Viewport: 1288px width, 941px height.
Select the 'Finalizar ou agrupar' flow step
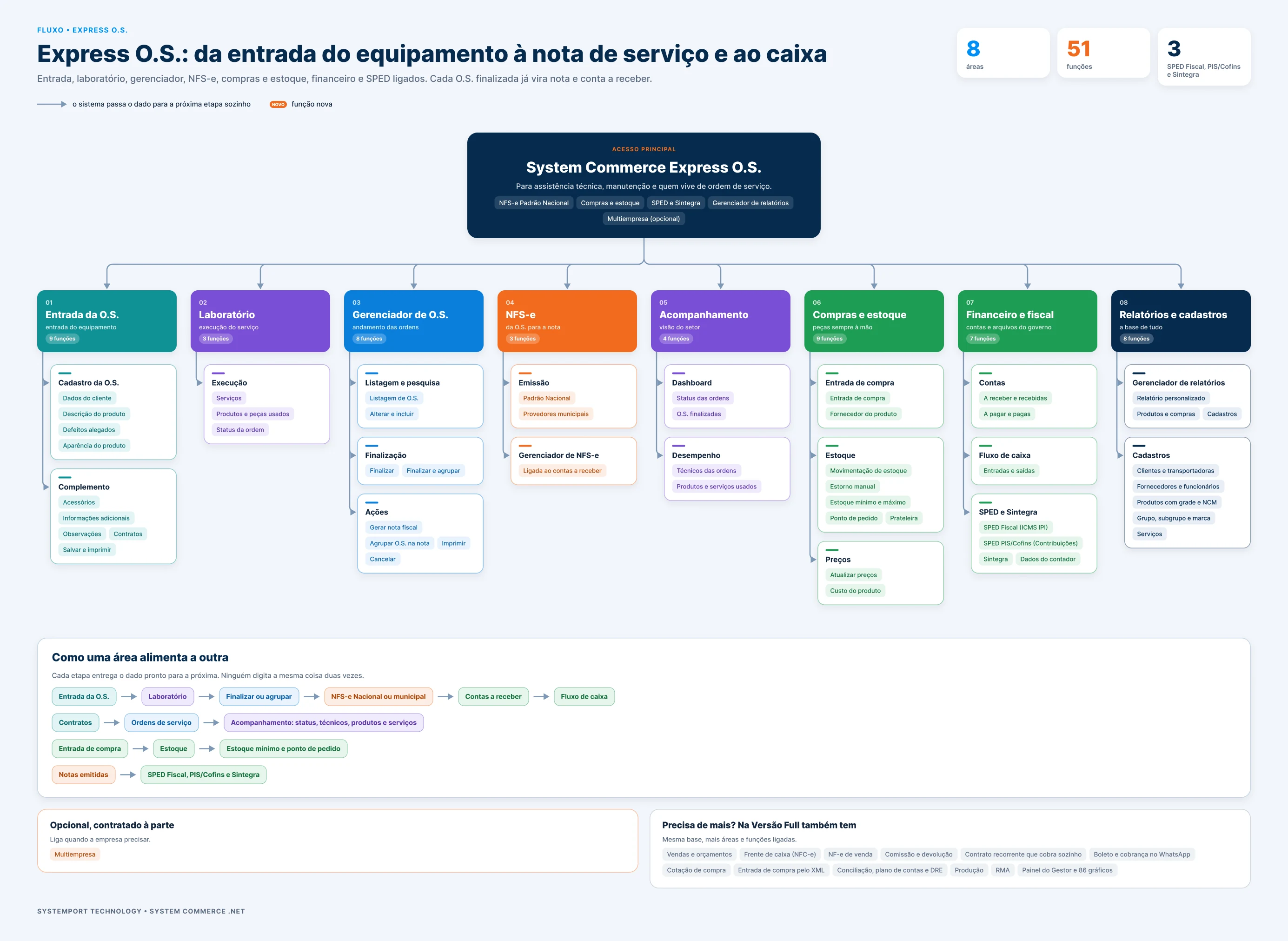(259, 697)
